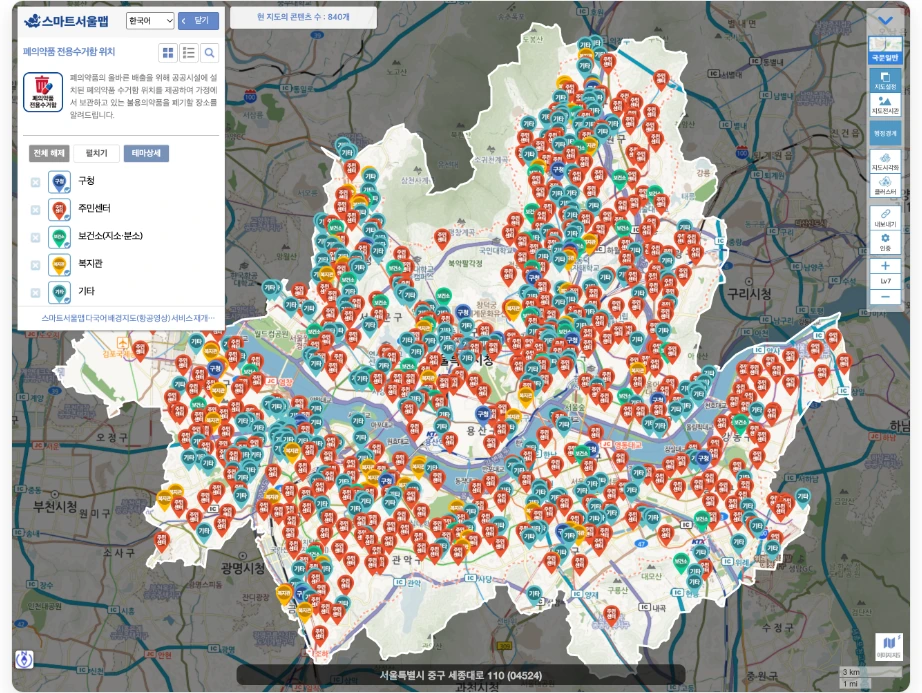Uncheck the 기타 layer checkbox
This screenshot has height=693, width=922.
(35, 293)
